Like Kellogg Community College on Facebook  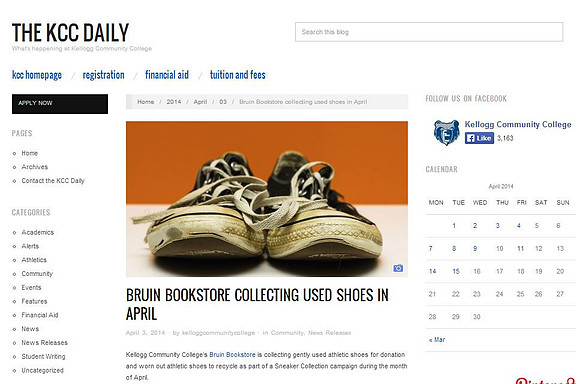point(479,138)
